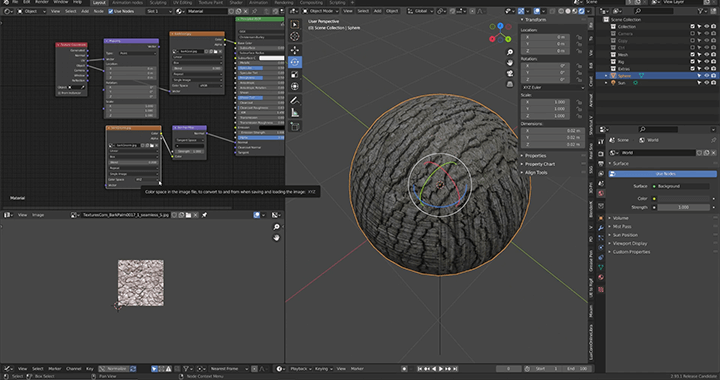Switch to the Shader workspace tab

(236, 2)
